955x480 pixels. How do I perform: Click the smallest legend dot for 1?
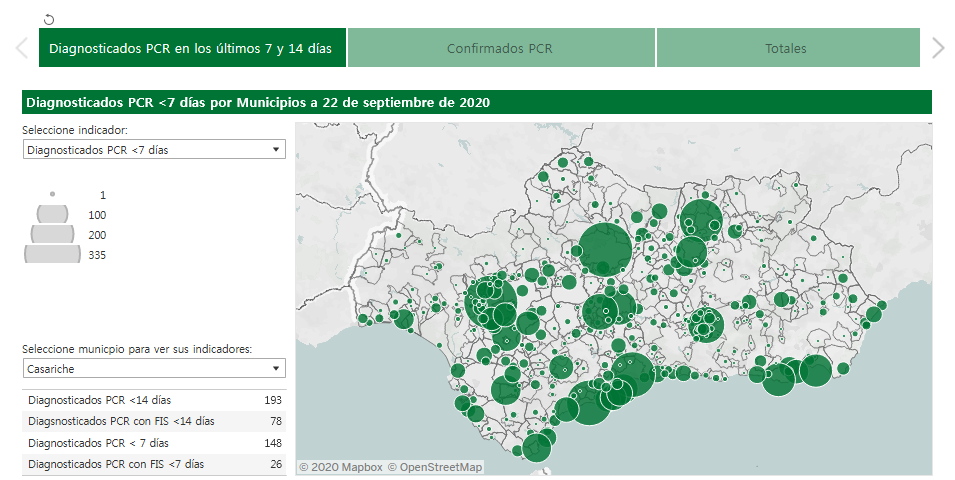click(52, 194)
